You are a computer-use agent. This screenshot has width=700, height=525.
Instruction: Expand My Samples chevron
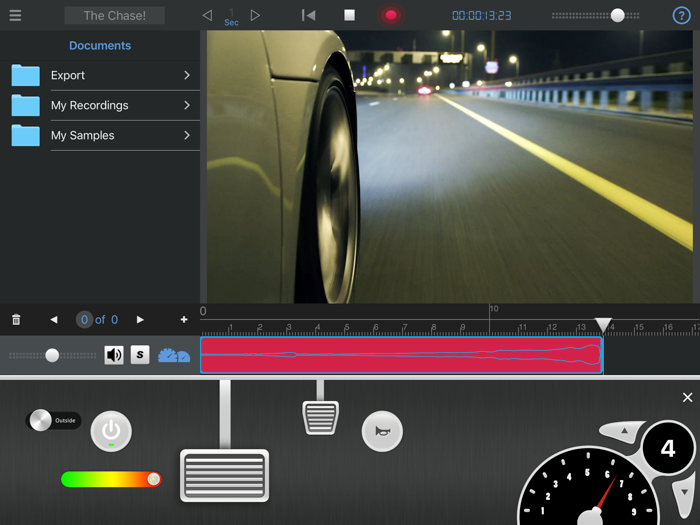pos(187,135)
